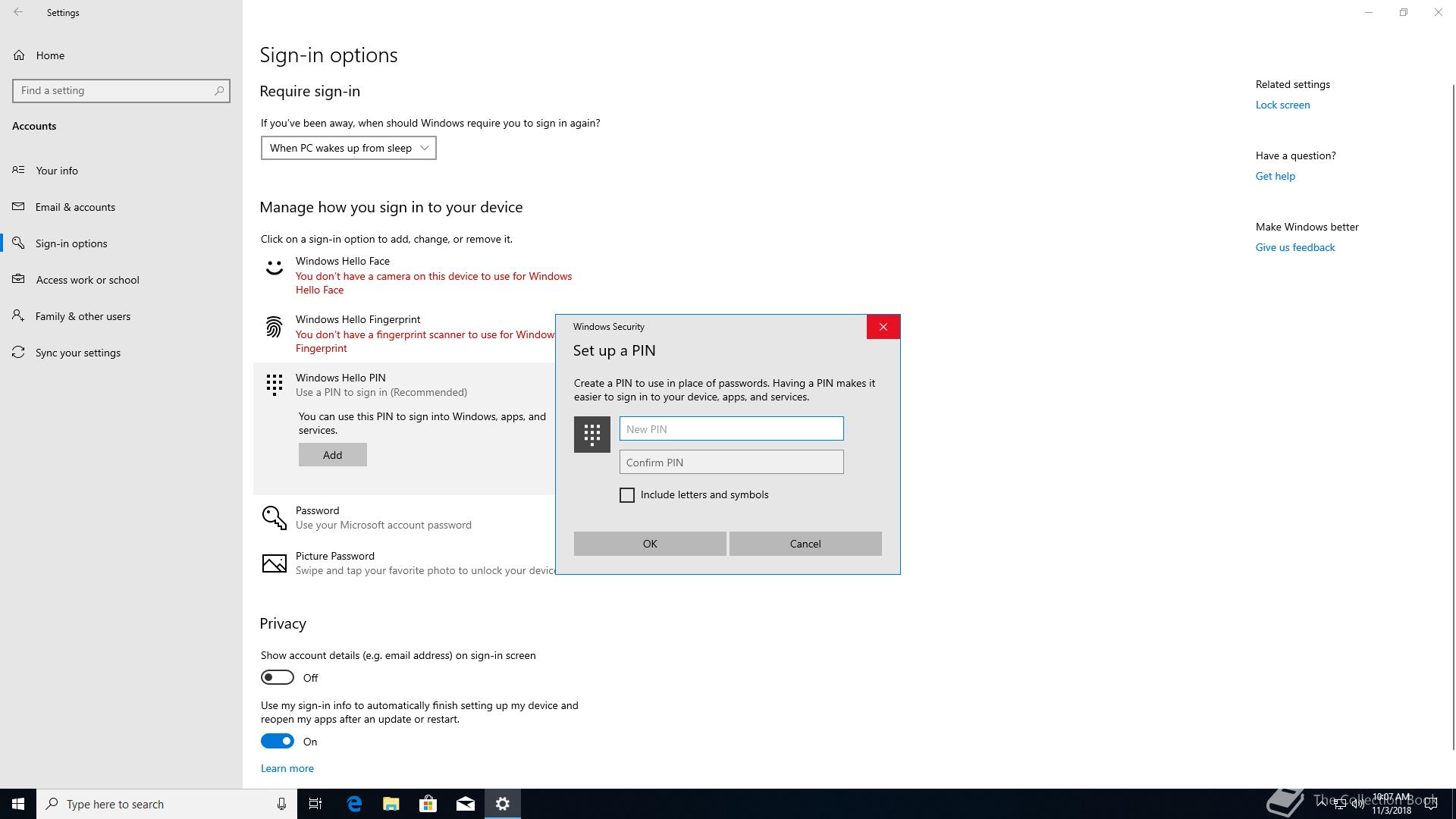Click the Learn more link
The width and height of the screenshot is (1456, 819).
(287, 768)
